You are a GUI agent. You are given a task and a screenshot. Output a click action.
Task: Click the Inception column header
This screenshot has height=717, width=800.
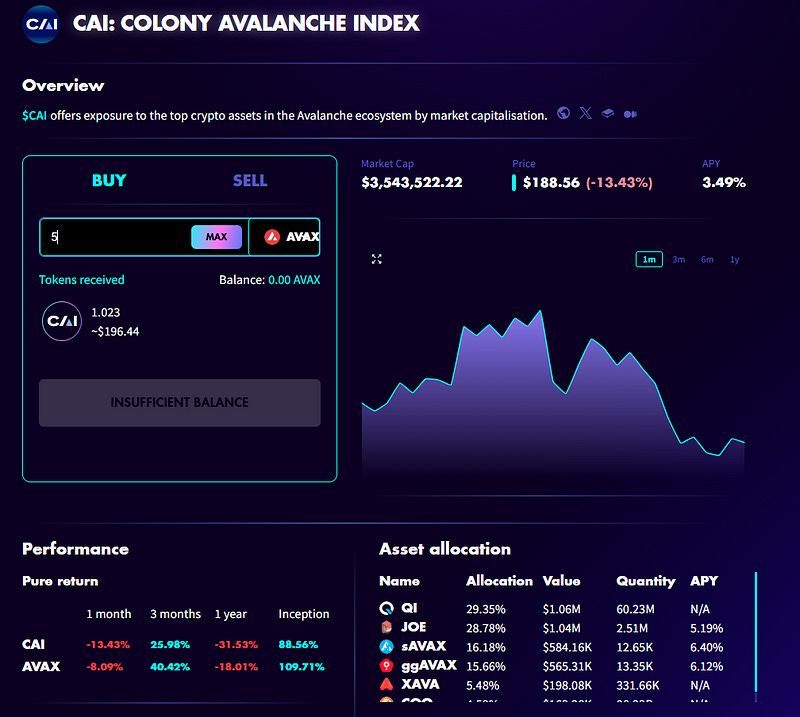coord(304,614)
